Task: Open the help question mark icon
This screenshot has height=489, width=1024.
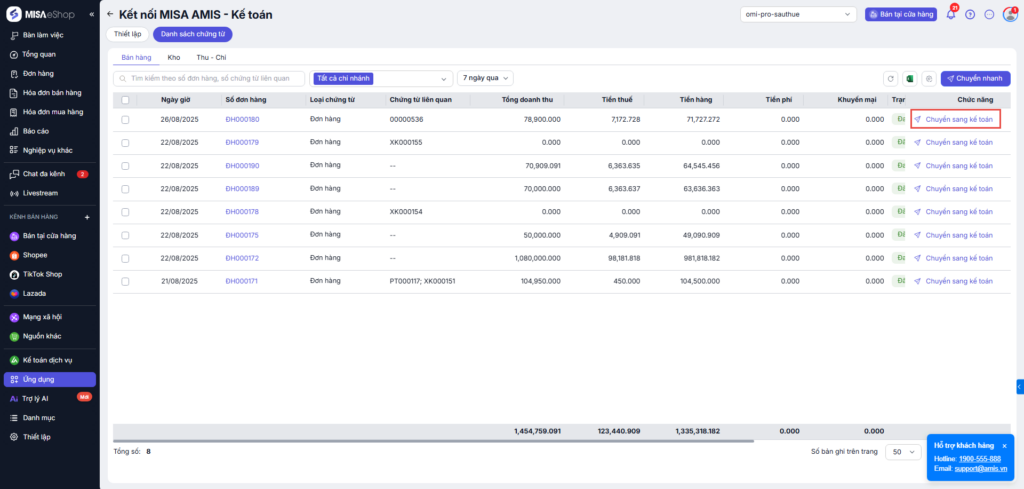Action: pyautogui.click(x=970, y=15)
